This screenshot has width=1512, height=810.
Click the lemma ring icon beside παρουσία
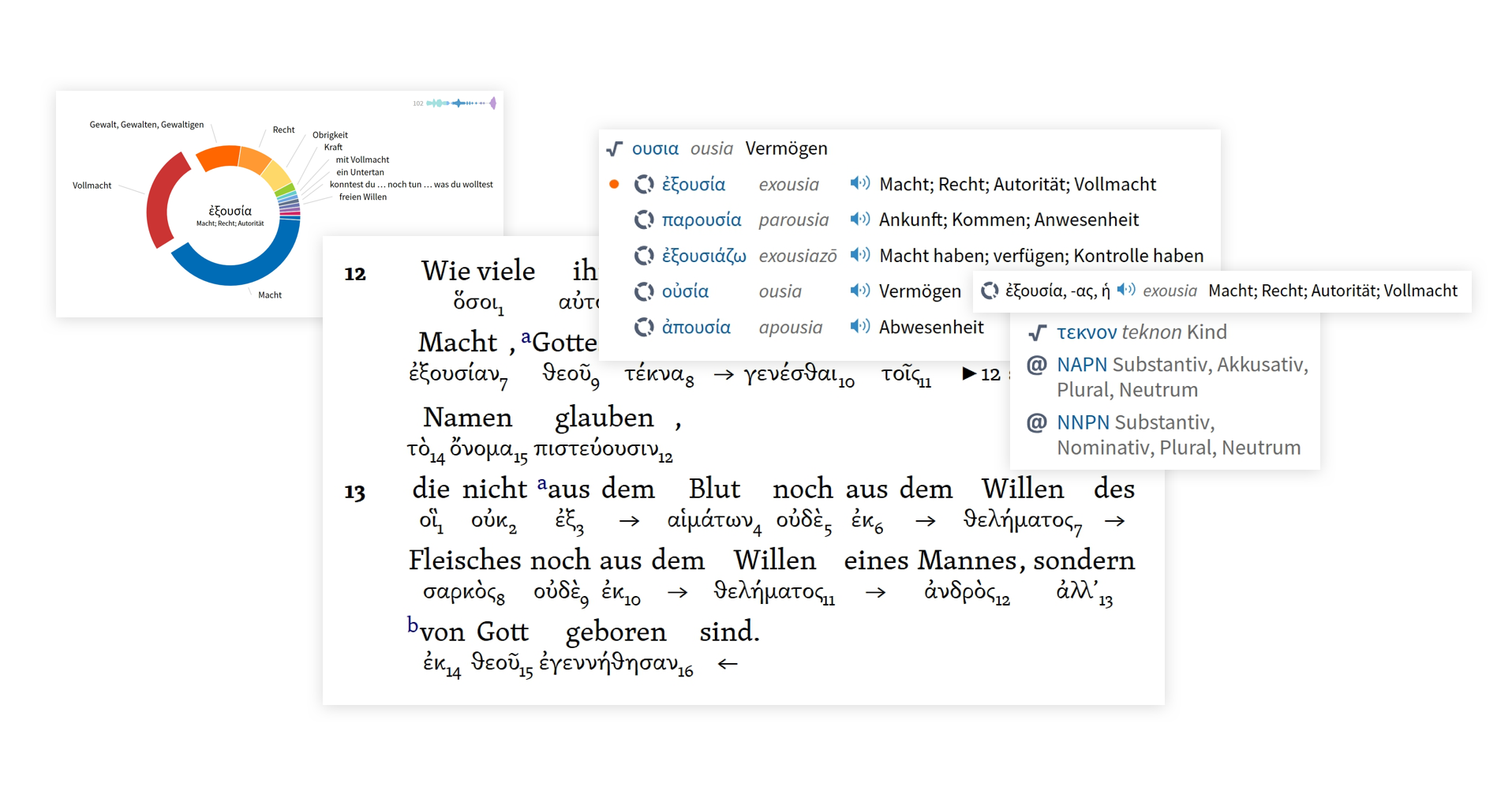point(644,219)
